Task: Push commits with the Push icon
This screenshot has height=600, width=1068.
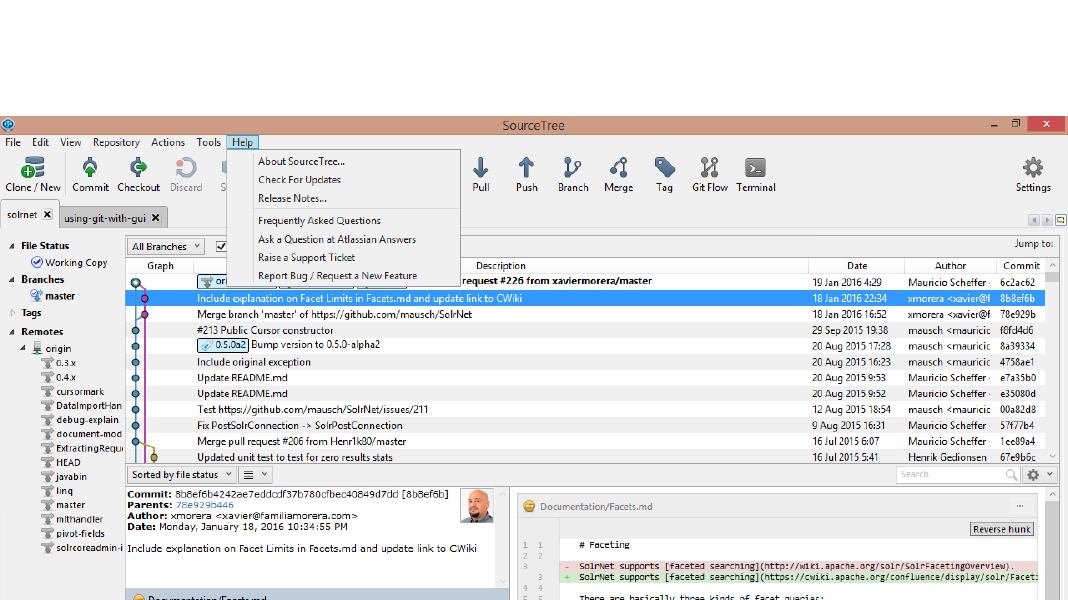Action: 526,174
